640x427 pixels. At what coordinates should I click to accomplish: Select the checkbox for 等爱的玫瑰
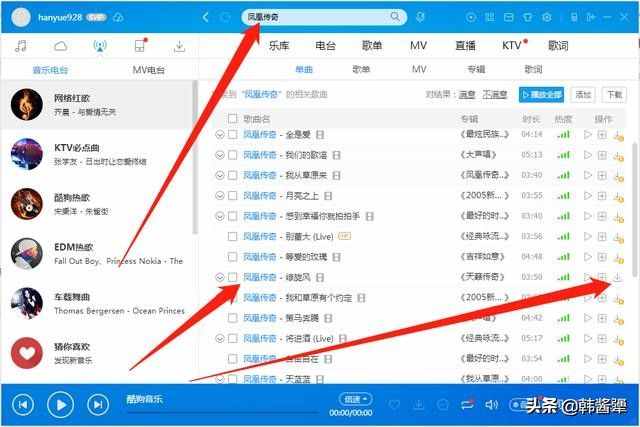(233, 257)
